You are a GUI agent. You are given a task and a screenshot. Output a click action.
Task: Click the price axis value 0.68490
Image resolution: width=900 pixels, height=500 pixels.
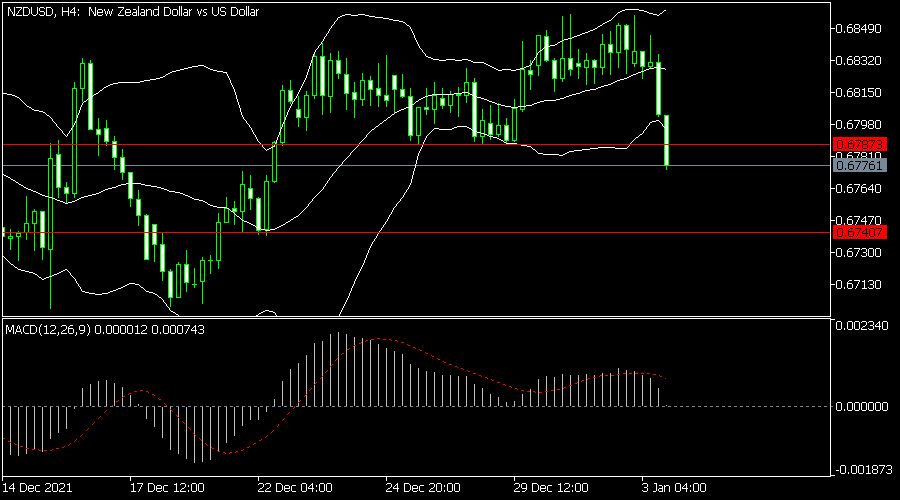click(859, 28)
